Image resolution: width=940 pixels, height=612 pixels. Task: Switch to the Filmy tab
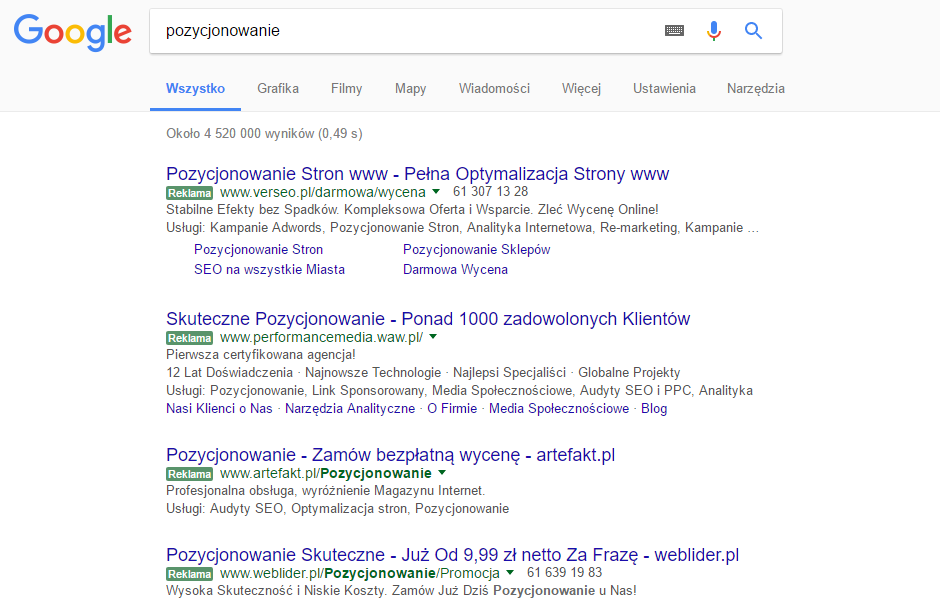pos(346,88)
